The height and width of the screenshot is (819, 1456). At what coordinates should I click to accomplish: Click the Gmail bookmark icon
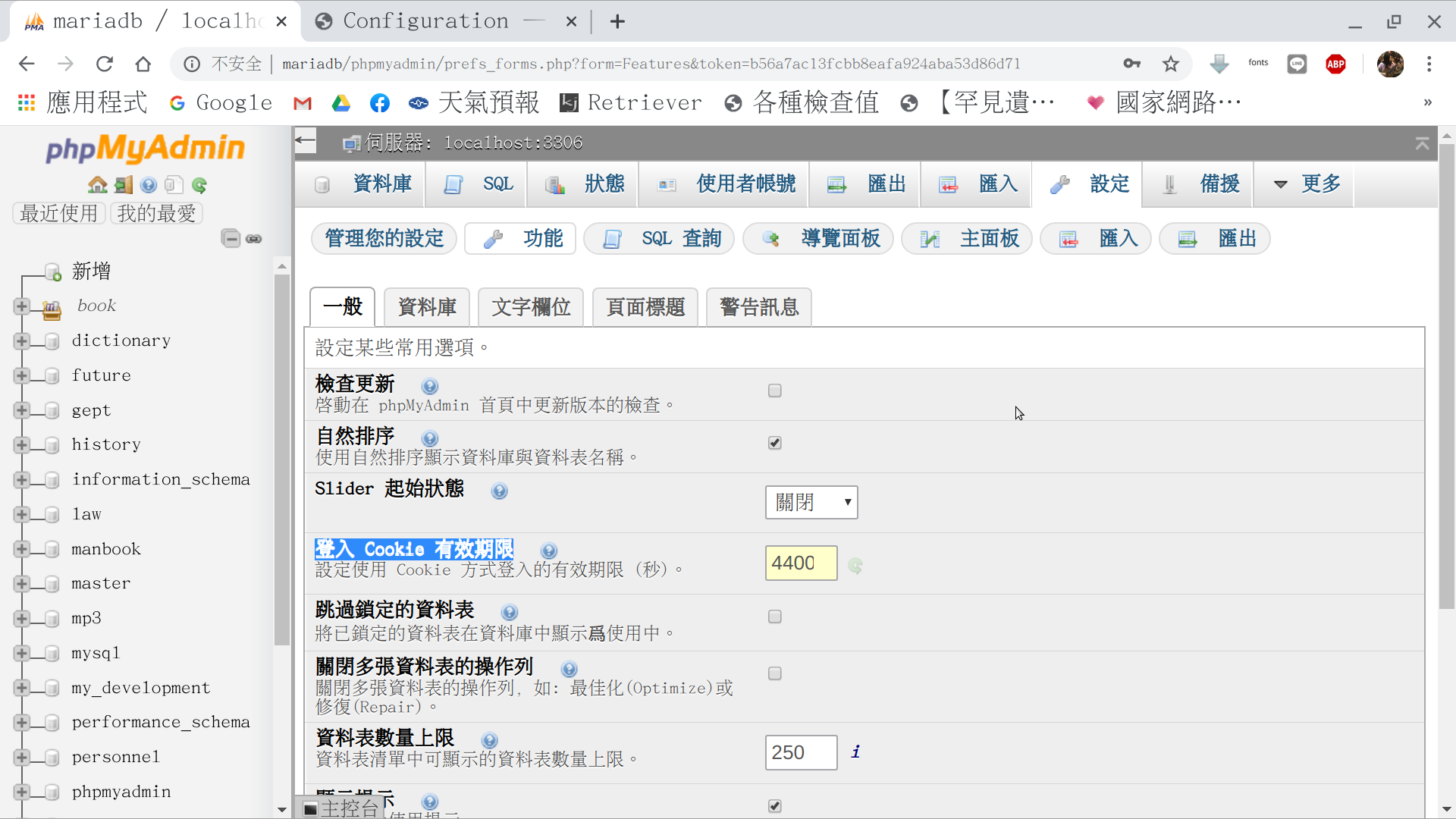(303, 102)
